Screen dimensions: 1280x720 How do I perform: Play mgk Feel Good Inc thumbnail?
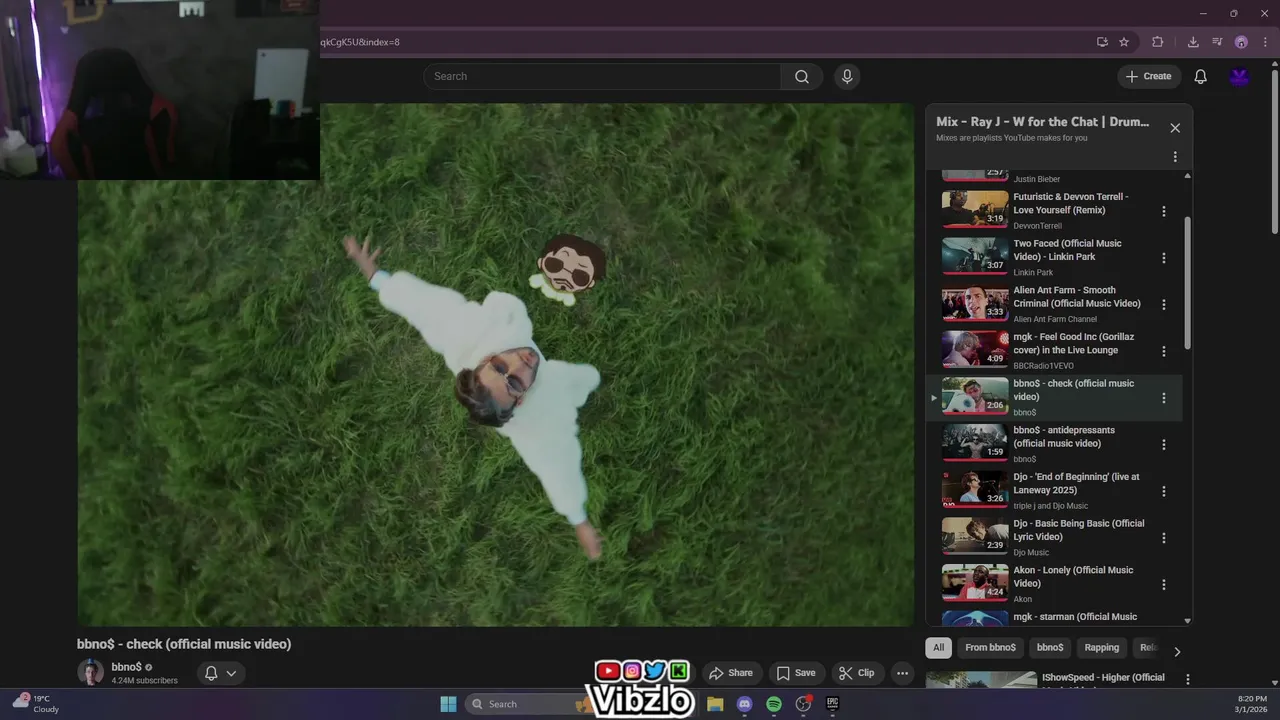click(975, 349)
